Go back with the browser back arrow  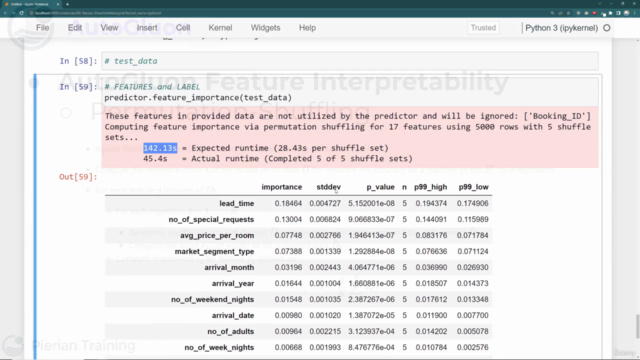[x=5, y=13]
